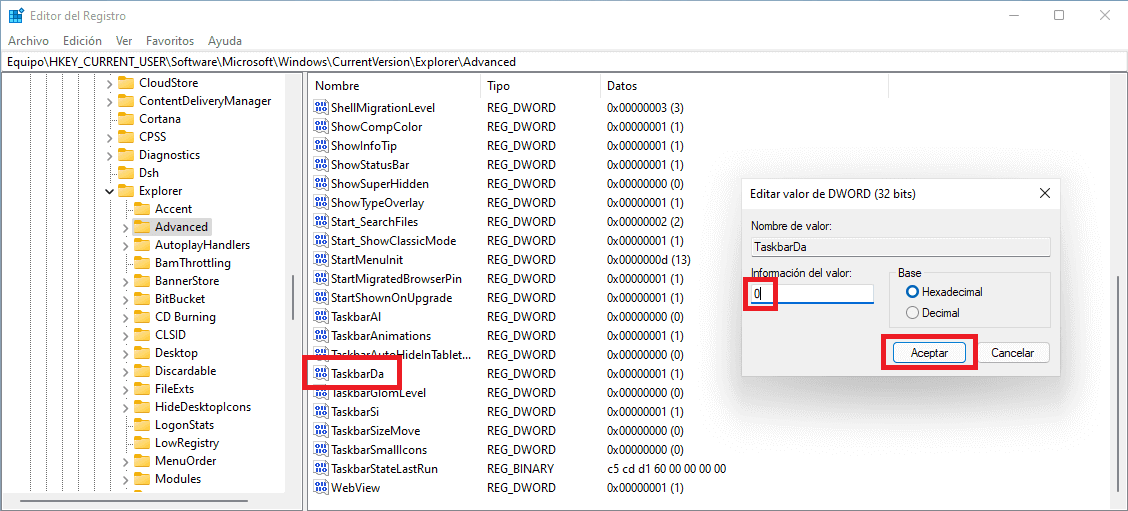This screenshot has height=511, width=1128.
Task: Expand the BannerStore tree node
Action: click(x=125, y=281)
